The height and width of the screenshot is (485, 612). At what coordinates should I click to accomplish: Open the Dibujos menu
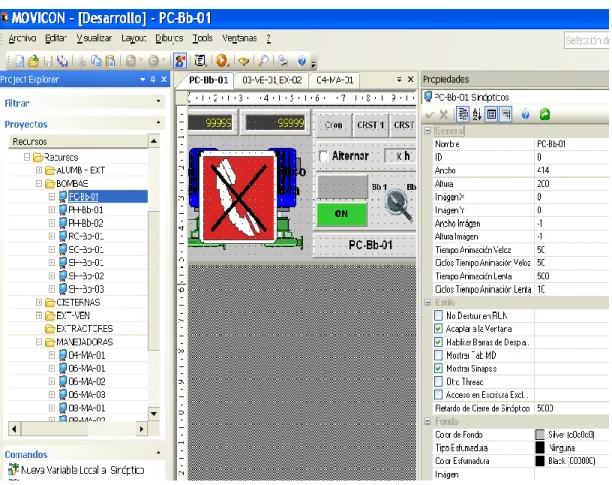pyautogui.click(x=169, y=38)
